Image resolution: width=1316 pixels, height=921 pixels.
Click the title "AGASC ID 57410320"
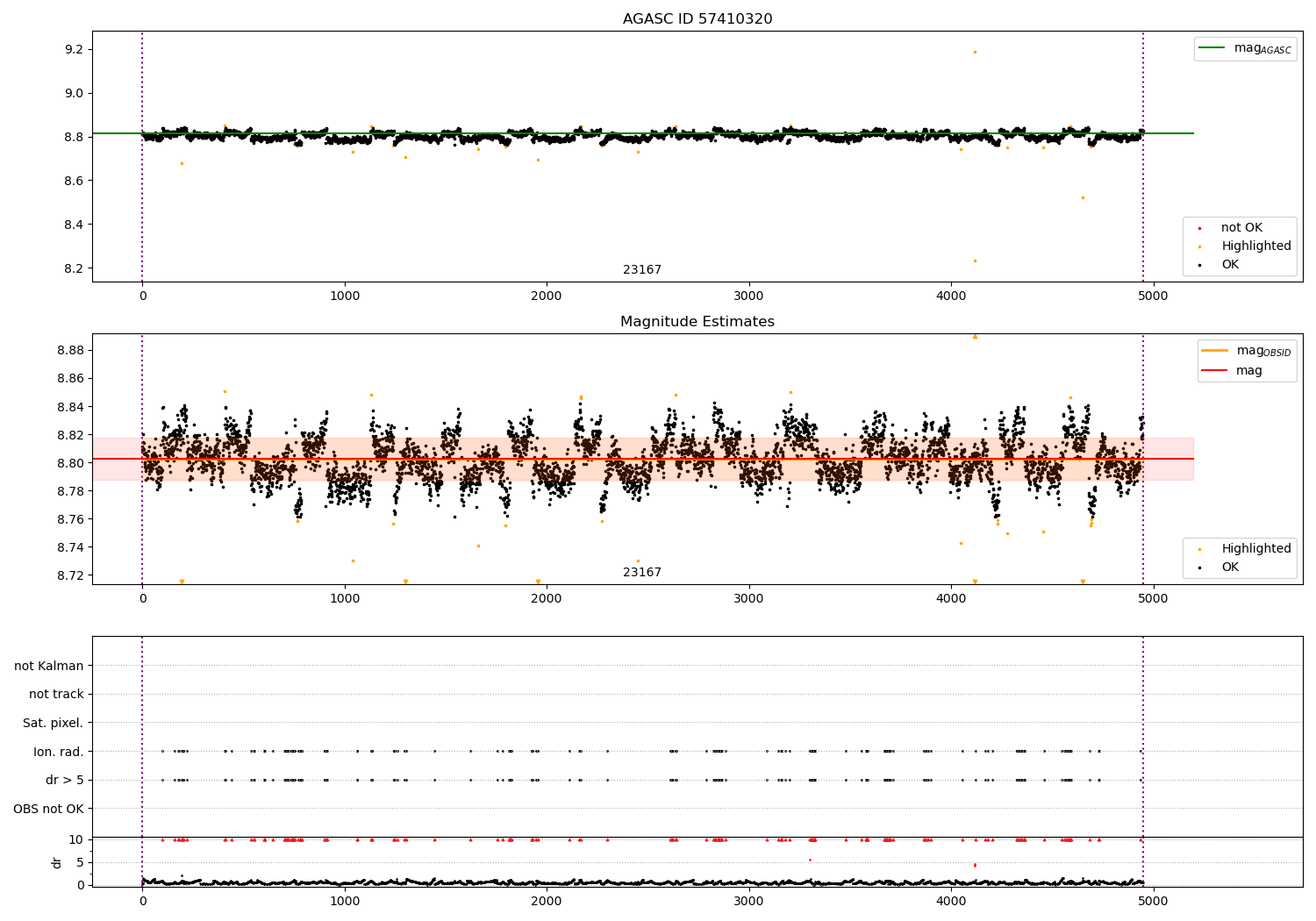697,19
